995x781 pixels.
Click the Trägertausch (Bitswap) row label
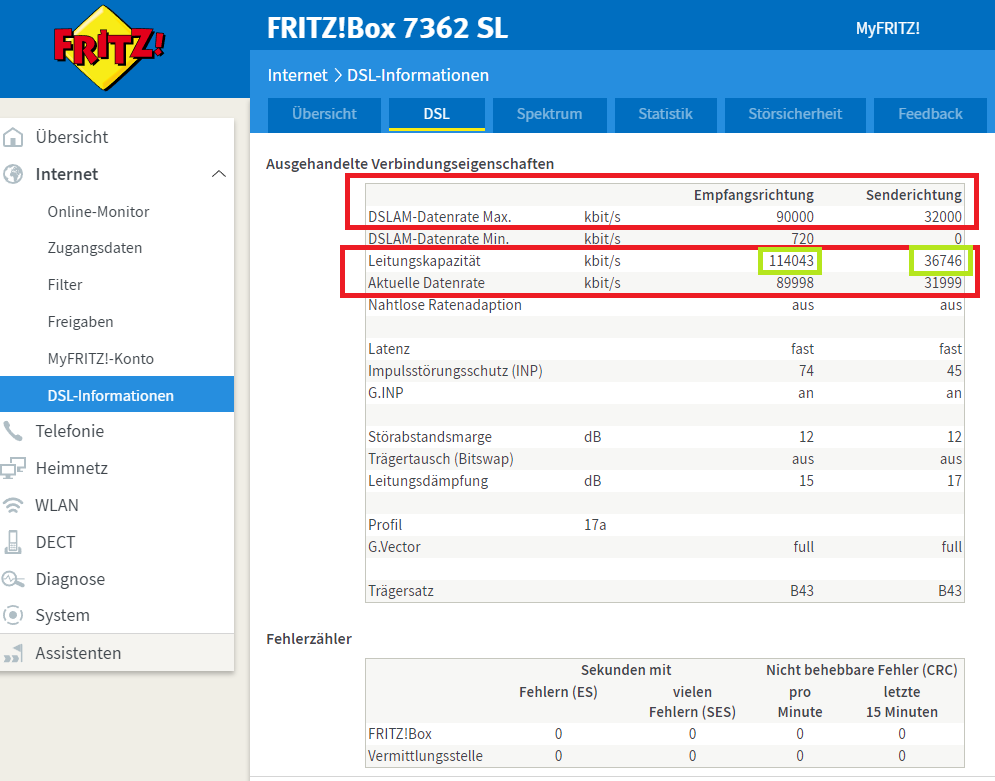(441, 459)
